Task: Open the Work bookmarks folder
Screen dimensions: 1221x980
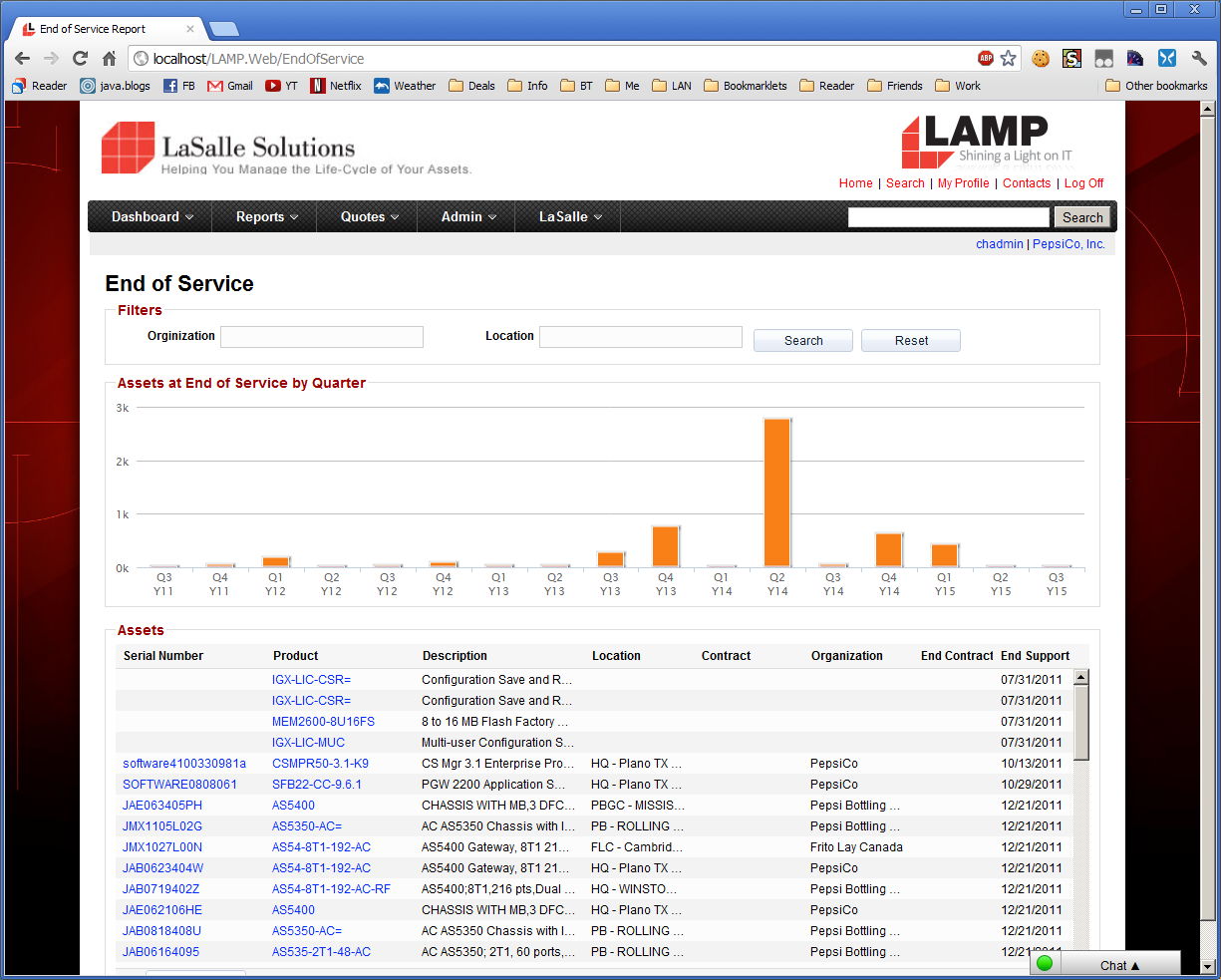Action: click(958, 86)
